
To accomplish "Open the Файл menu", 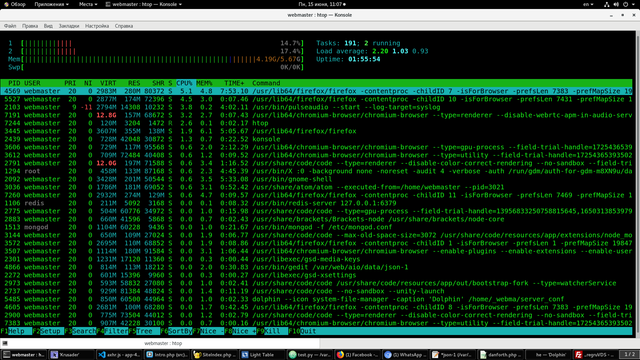I will (x=10, y=26).
